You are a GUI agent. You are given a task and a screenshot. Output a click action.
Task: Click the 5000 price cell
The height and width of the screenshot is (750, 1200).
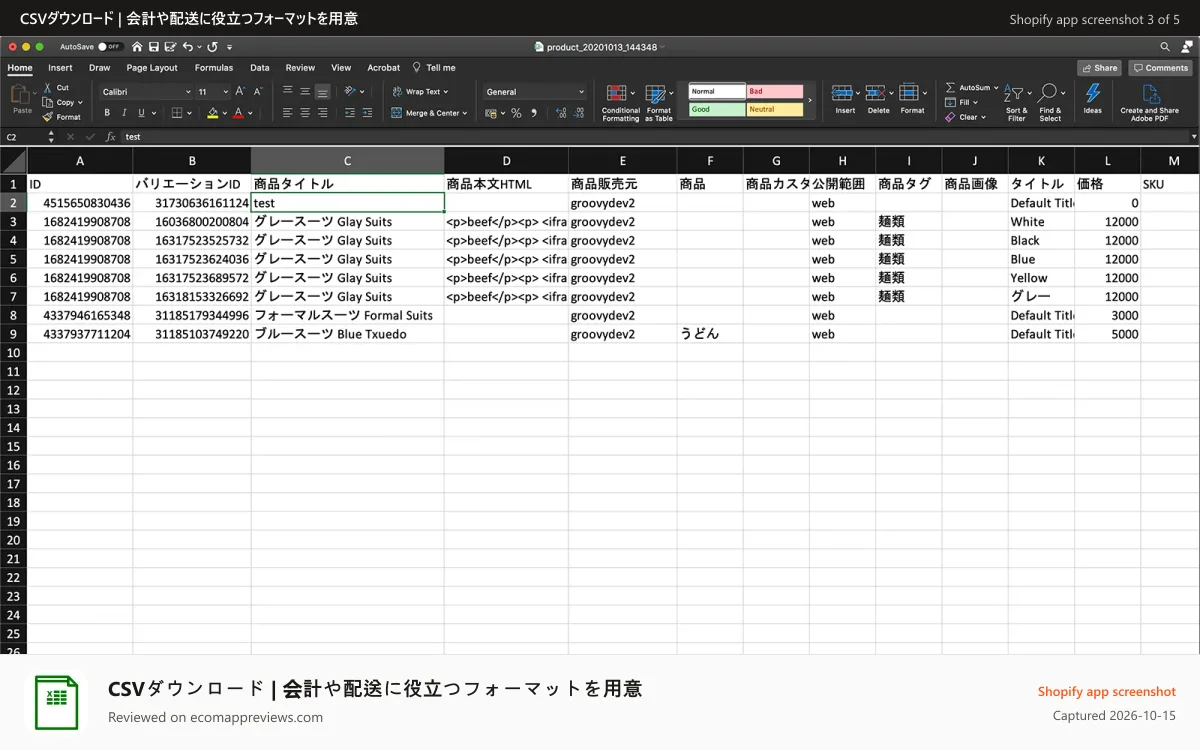click(x=1107, y=334)
